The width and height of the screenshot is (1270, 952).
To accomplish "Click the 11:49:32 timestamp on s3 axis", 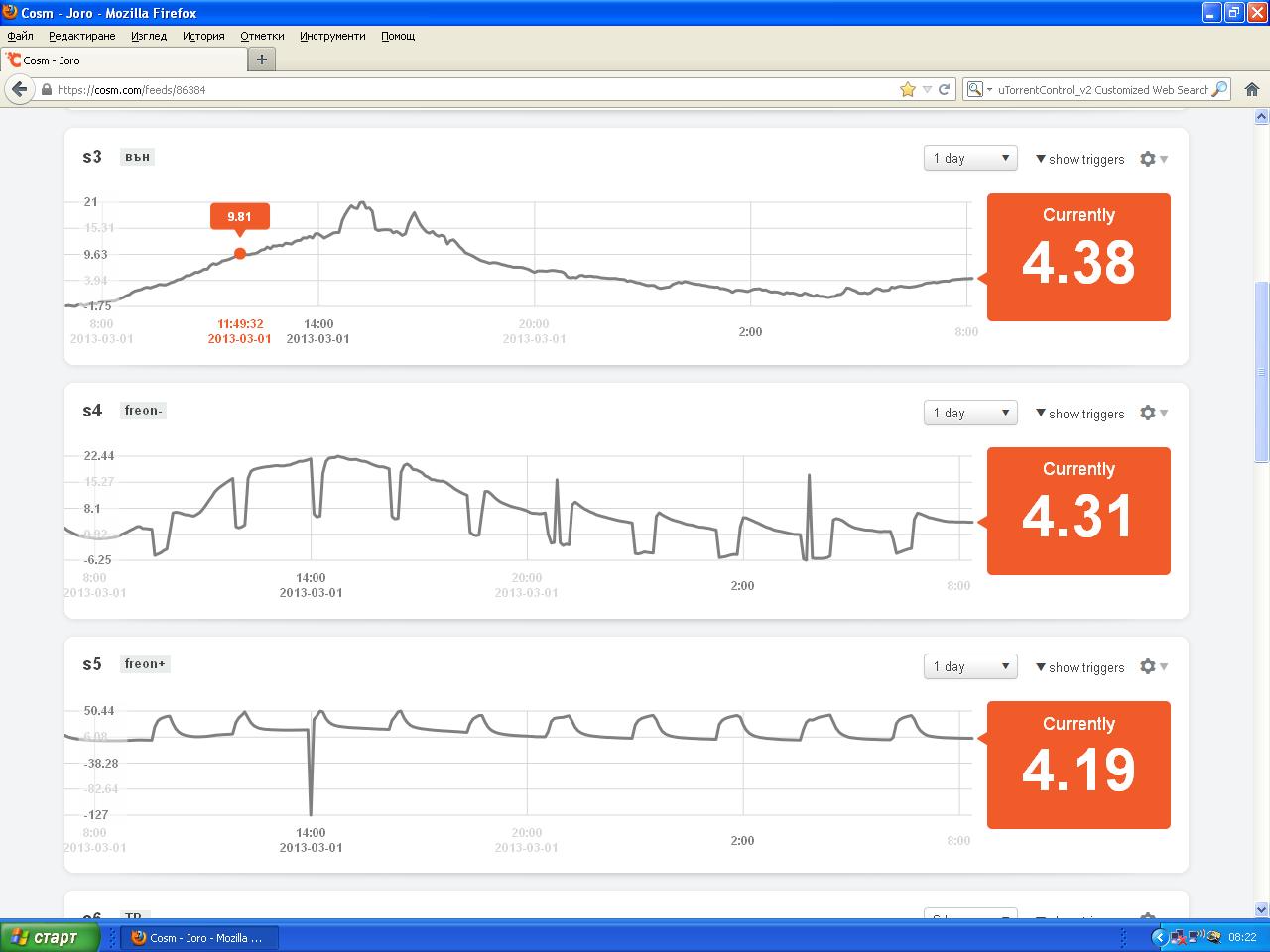I will [240, 323].
